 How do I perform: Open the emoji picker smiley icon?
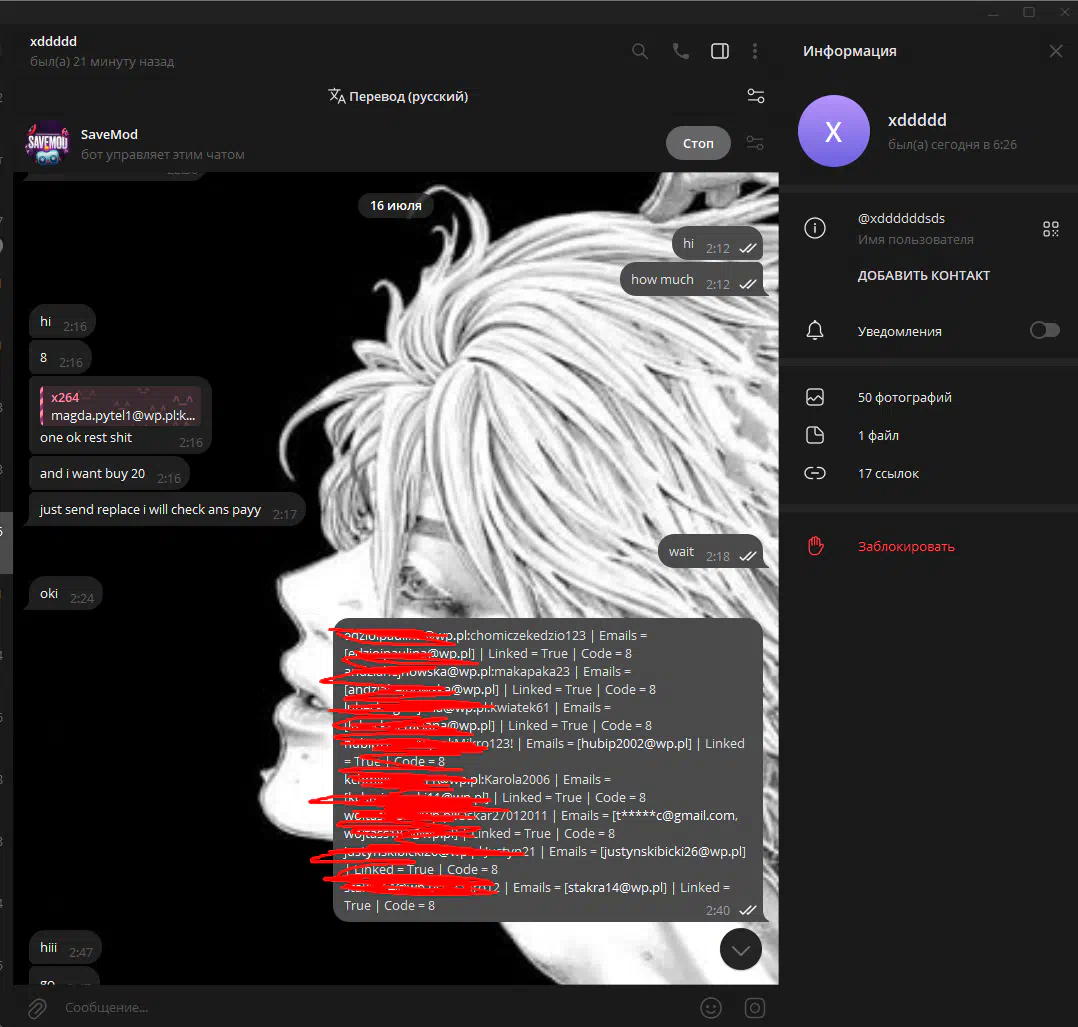tap(711, 1008)
